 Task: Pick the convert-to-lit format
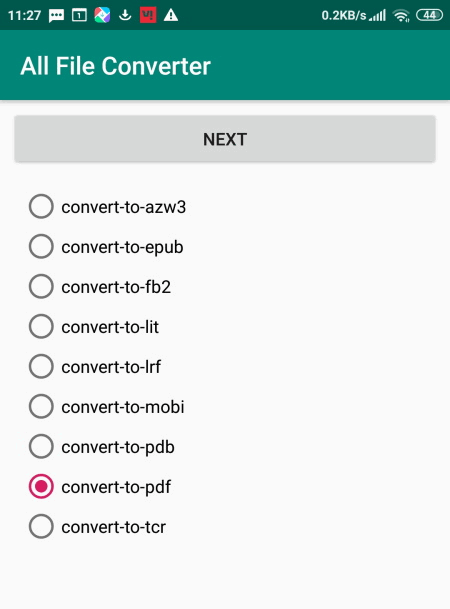pyautogui.click(x=94, y=327)
